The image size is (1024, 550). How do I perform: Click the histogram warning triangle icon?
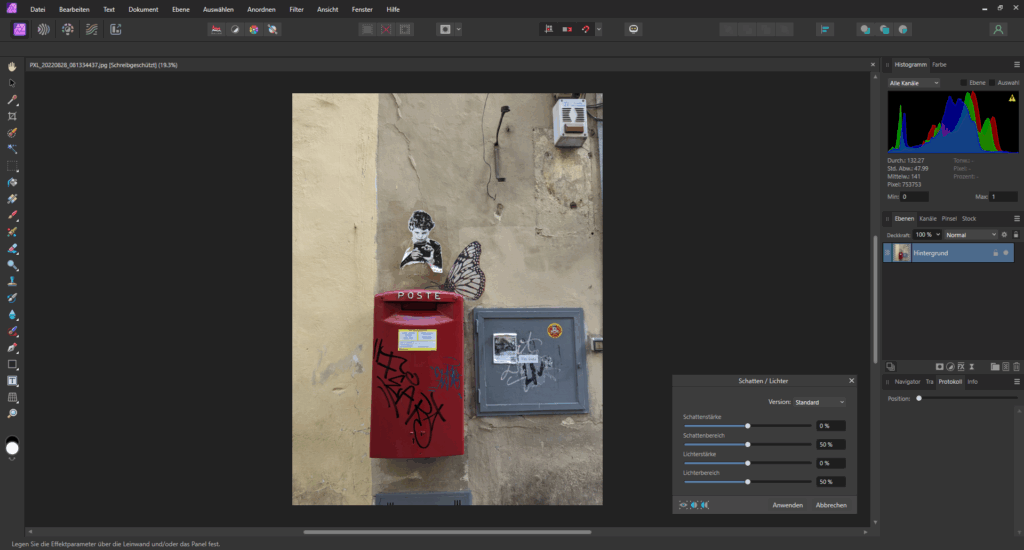click(x=1012, y=98)
